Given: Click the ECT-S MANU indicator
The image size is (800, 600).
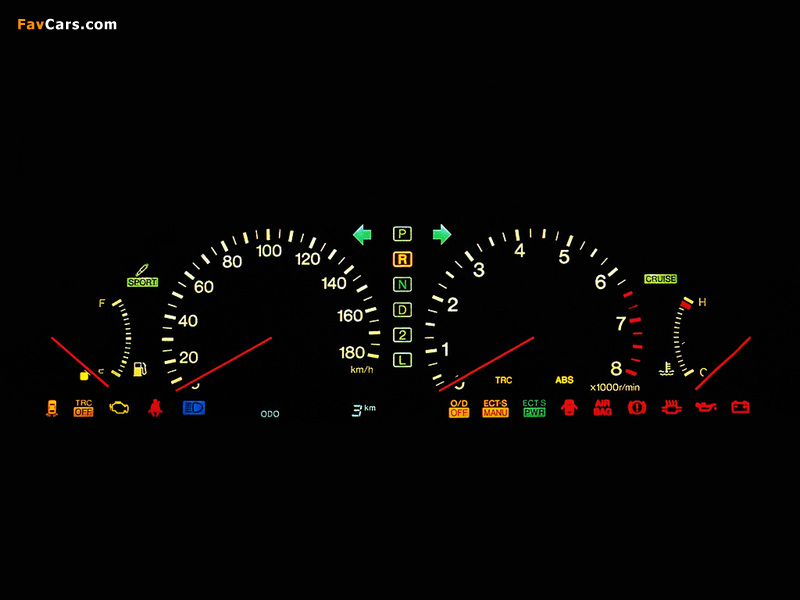Looking at the screenshot, I should point(495,408).
